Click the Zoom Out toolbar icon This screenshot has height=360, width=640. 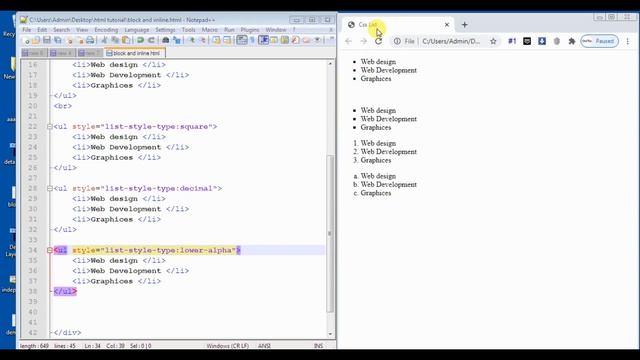coord(203,40)
